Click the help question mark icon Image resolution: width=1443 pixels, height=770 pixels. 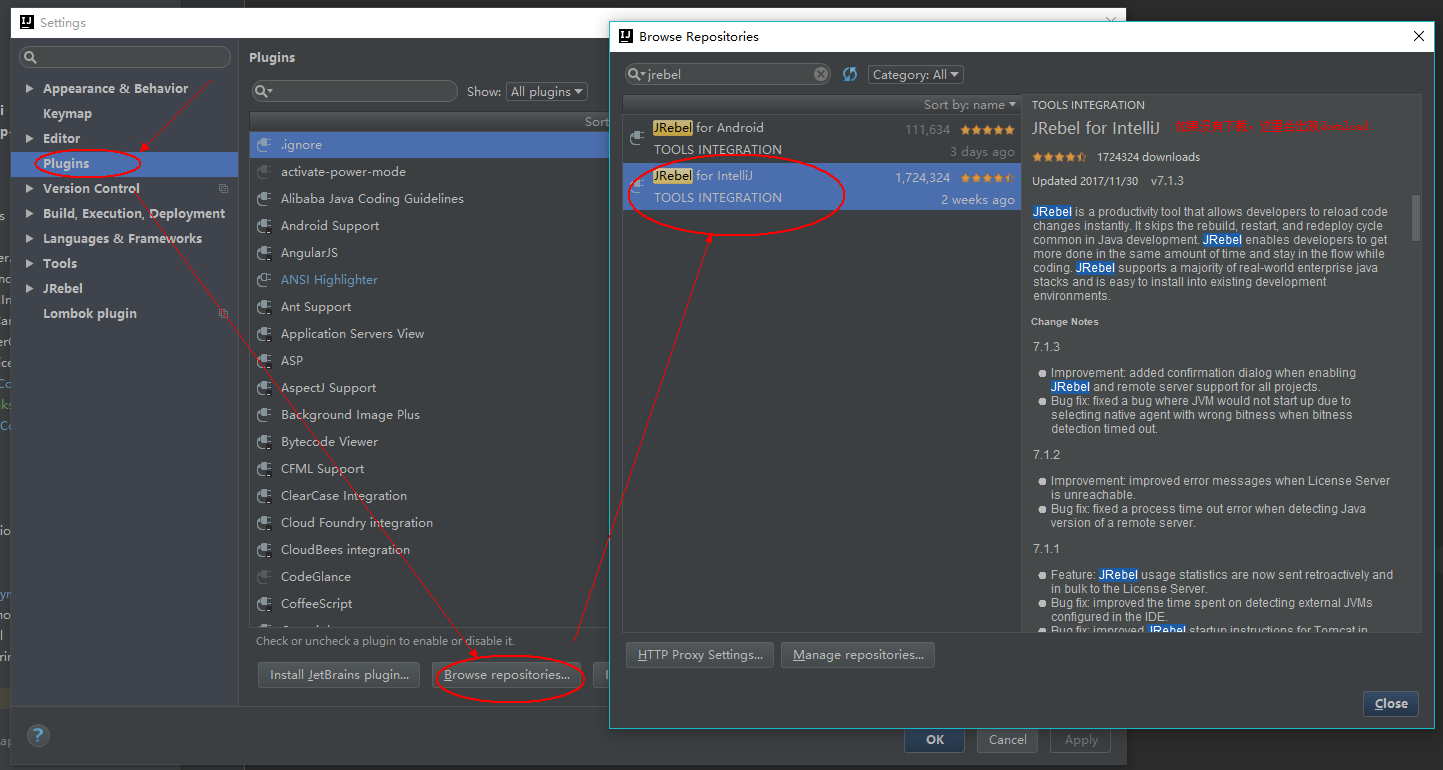point(38,735)
